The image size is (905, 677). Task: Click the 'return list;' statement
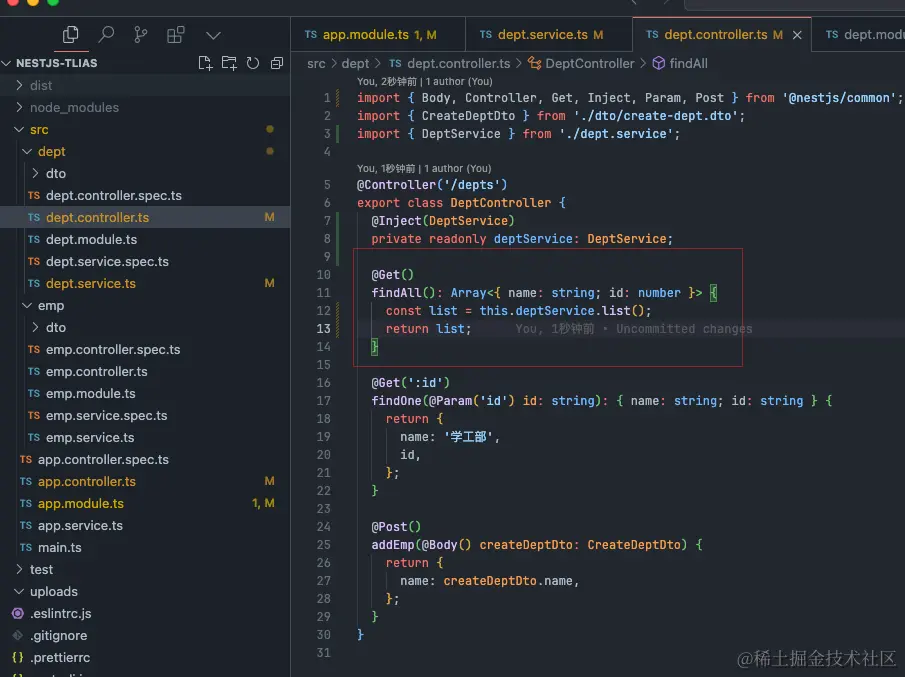[428, 329]
